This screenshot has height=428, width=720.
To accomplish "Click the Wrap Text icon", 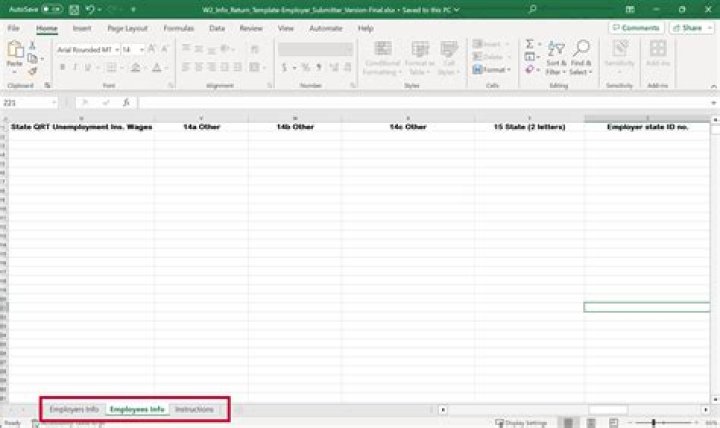I will tap(255, 49).
